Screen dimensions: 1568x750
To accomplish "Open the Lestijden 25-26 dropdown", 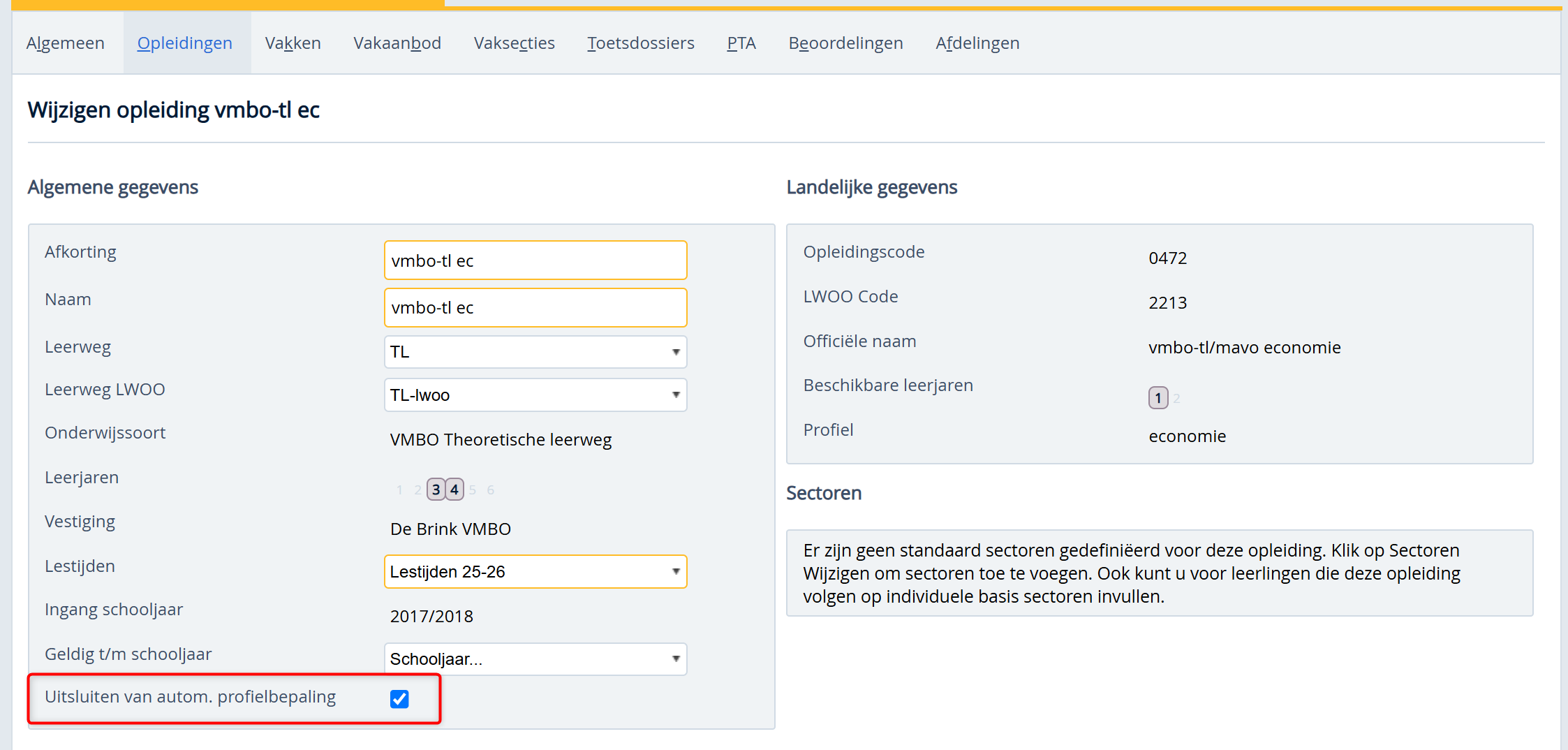I will [x=535, y=572].
